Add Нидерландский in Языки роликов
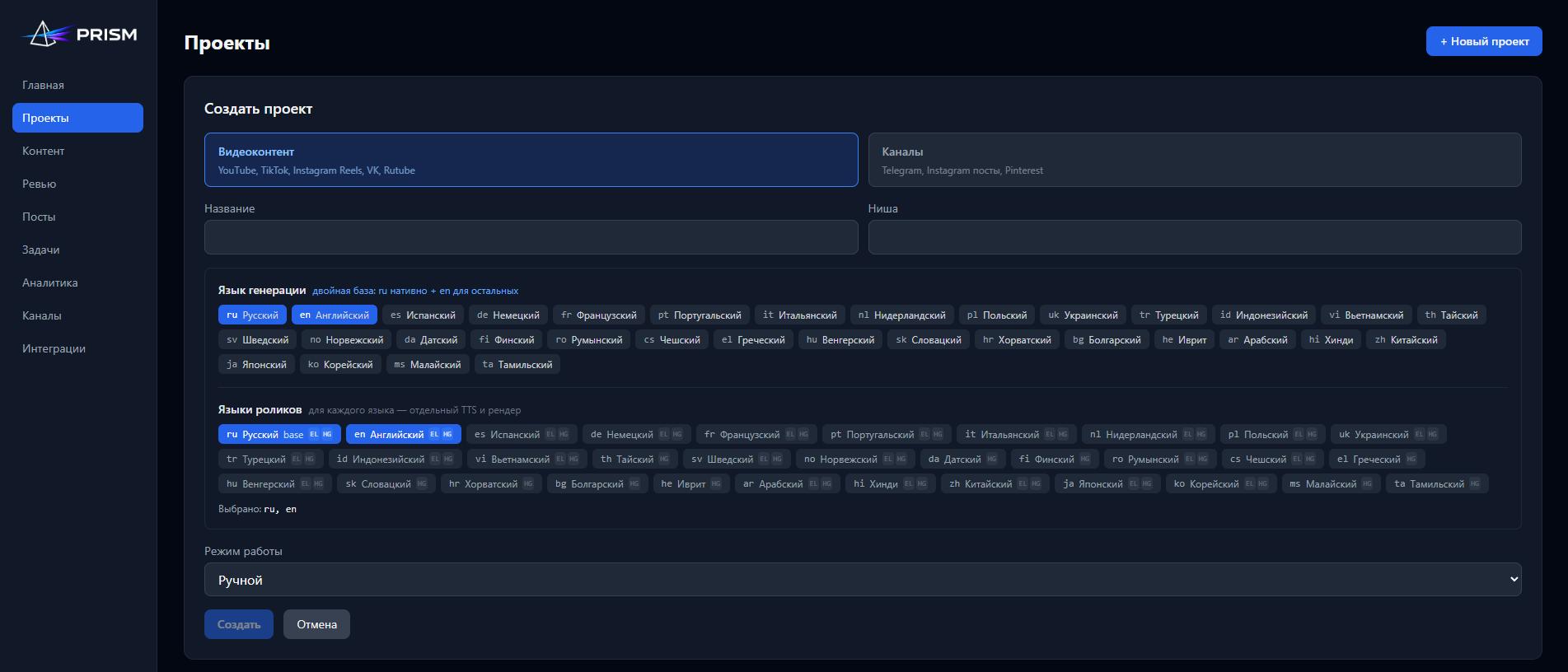This screenshot has width=1568, height=672. coord(1149,434)
